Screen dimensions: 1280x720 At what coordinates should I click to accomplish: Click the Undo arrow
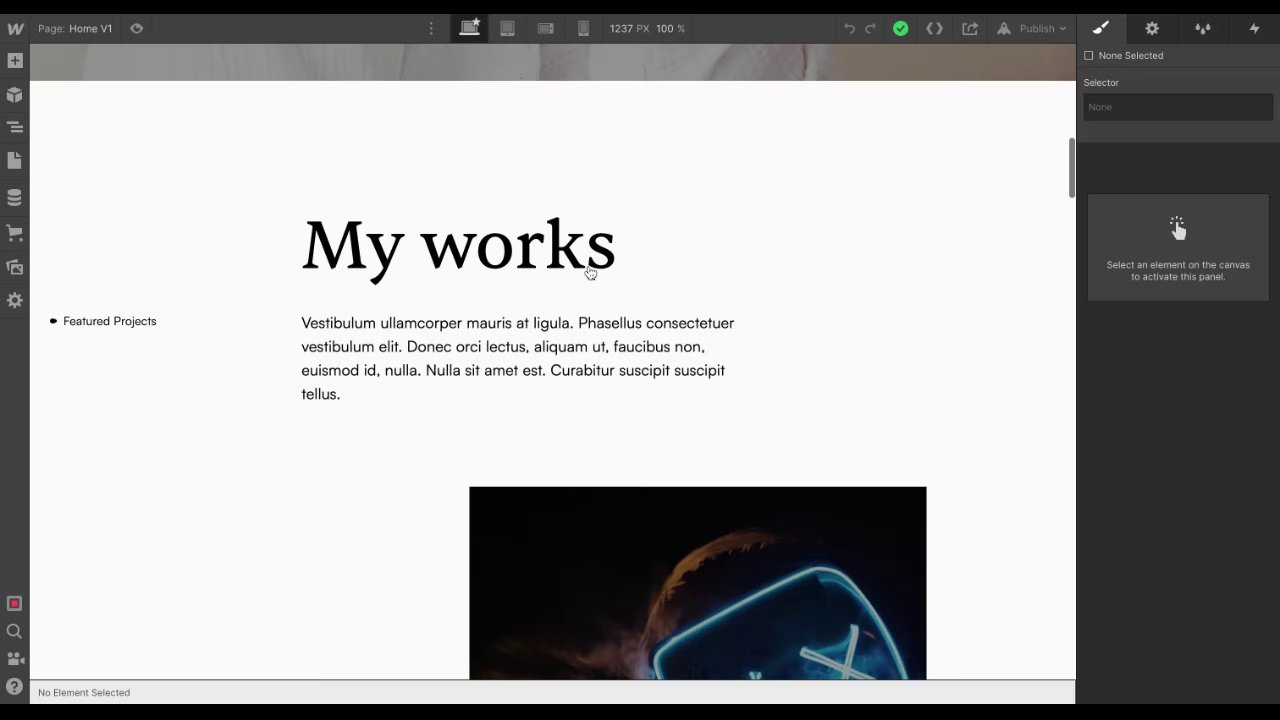pos(849,28)
